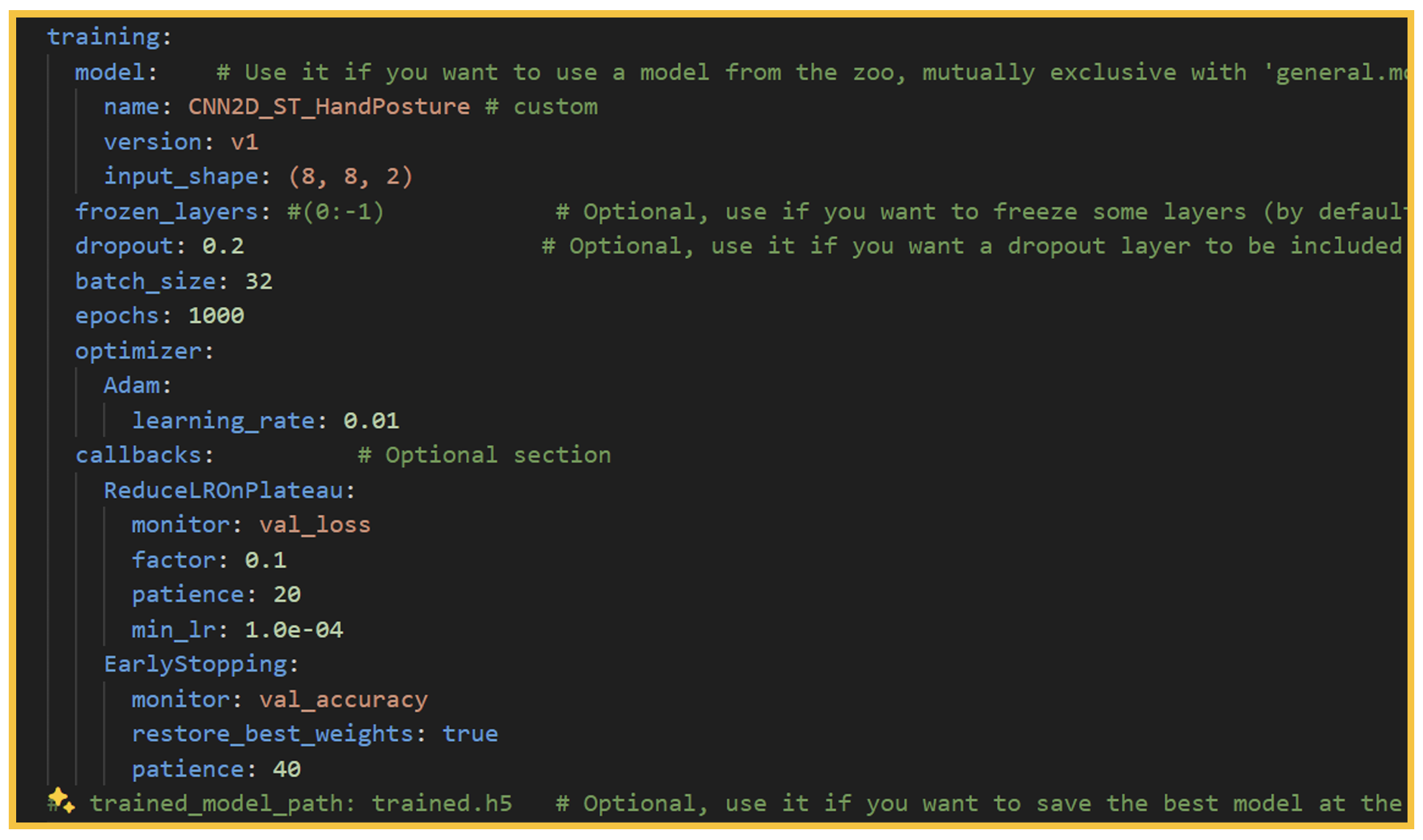Viewport: 1423px width, 840px height.
Task: Select the model name CNN2D_ST_HandPosture
Action: coord(328,106)
